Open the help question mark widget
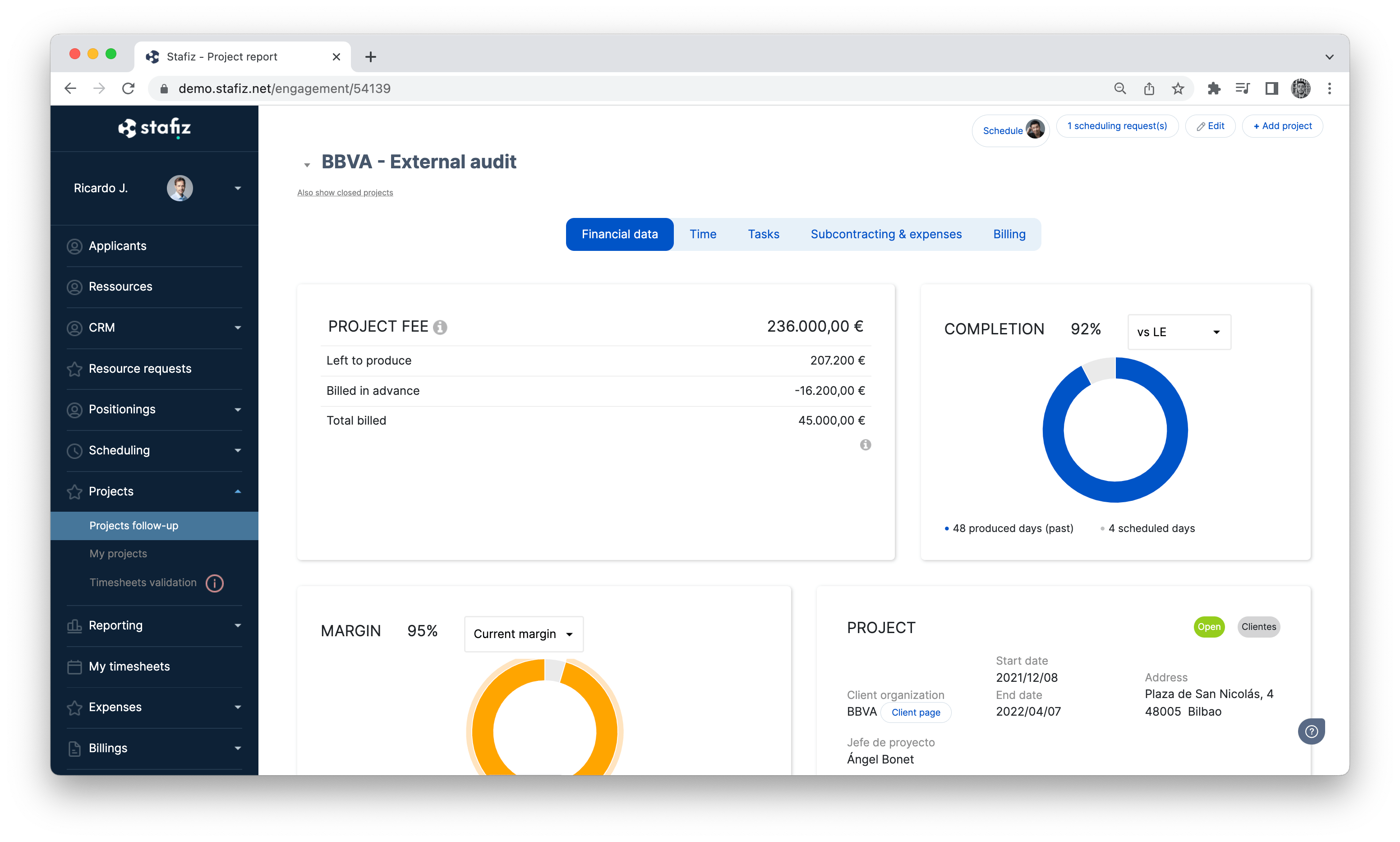Screen dimensions: 1400x842 [1311, 731]
